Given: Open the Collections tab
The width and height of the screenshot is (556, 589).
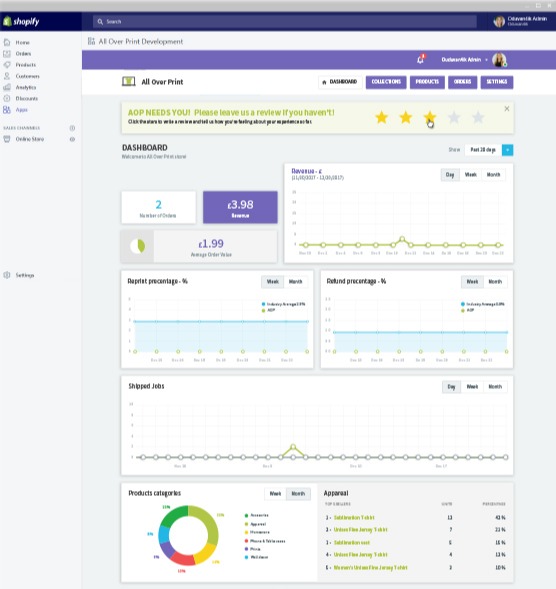Looking at the screenshot, I should click(x=386, y=82).
